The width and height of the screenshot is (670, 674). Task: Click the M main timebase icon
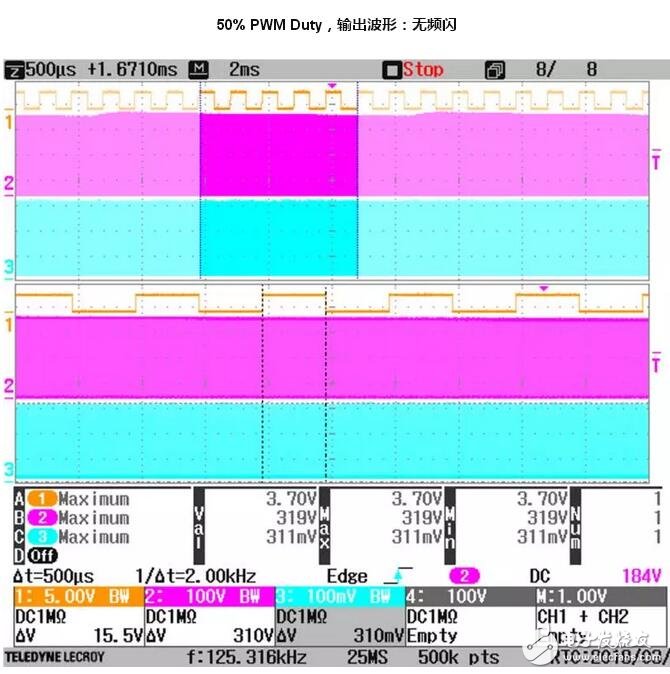pyautogui.click(x=199, y=70)
